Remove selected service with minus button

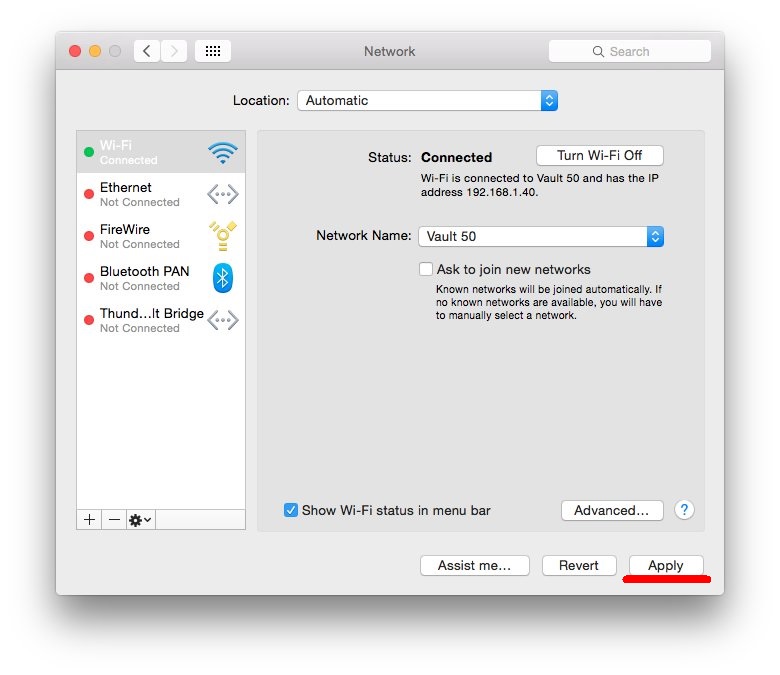point(114,520)
